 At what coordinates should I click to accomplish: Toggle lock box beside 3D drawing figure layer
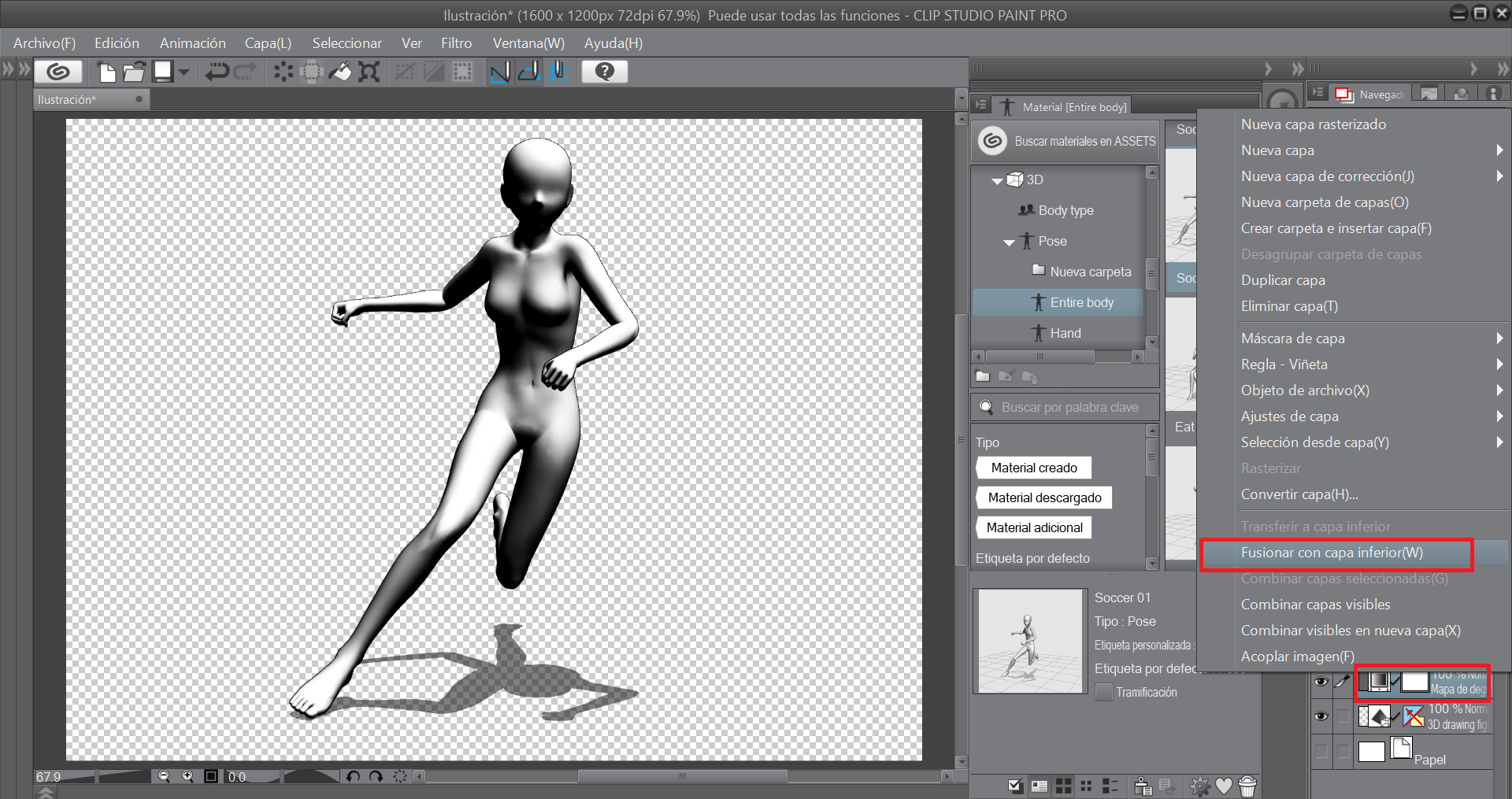pyautogui.click(x=1343, y=716)
